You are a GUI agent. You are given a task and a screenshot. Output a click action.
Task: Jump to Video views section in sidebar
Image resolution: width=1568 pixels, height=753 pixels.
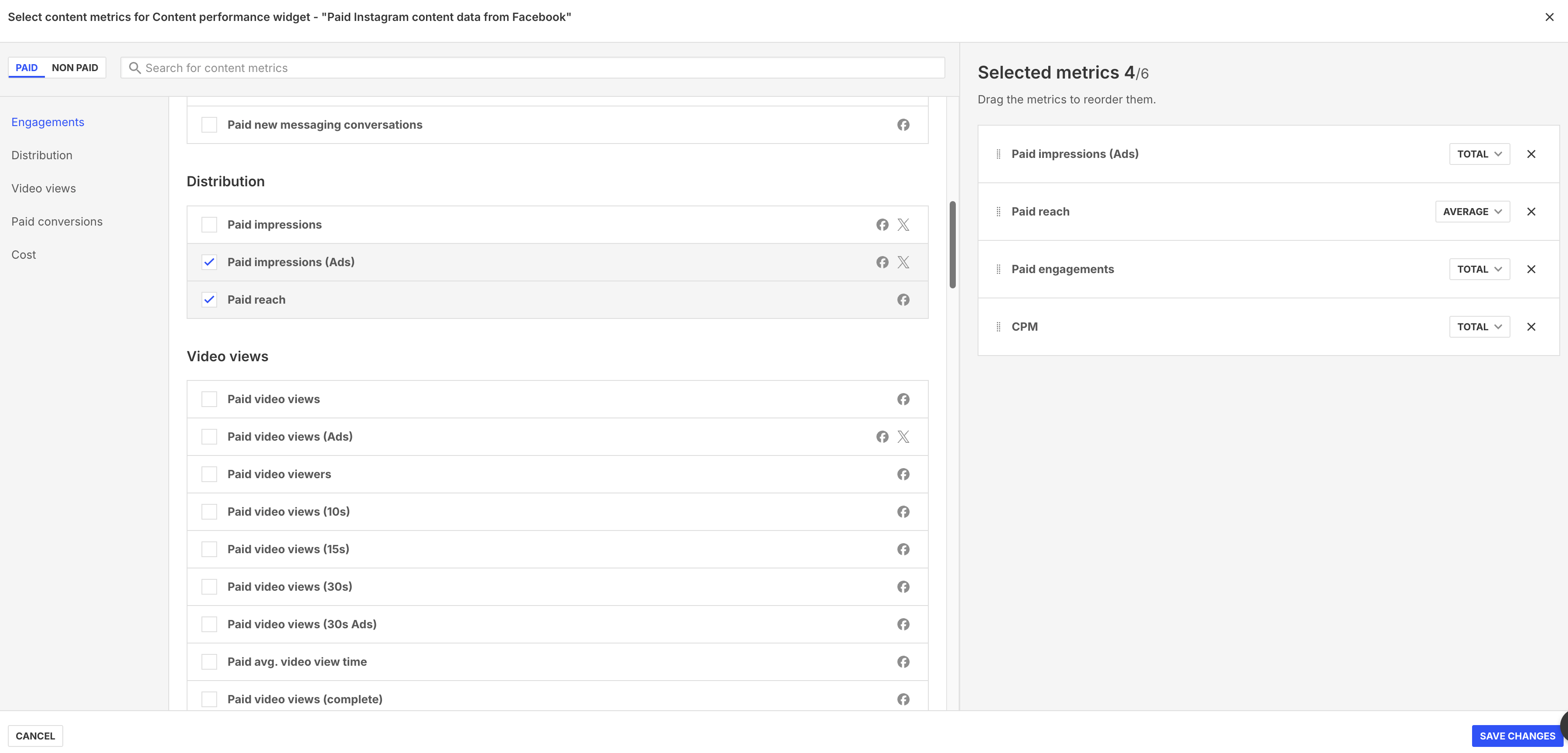(44, 189)
